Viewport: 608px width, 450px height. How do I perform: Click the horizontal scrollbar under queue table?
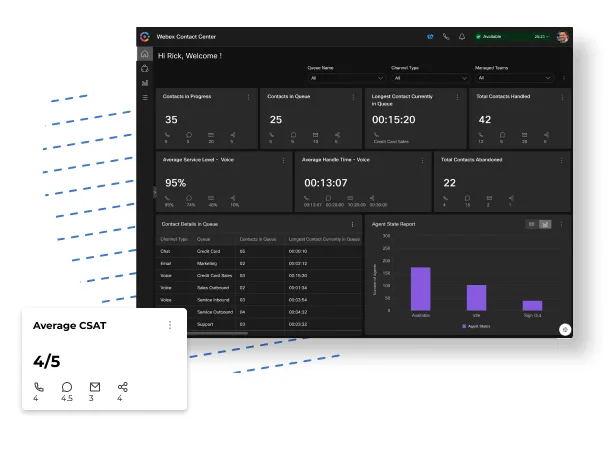click(218, 333)
